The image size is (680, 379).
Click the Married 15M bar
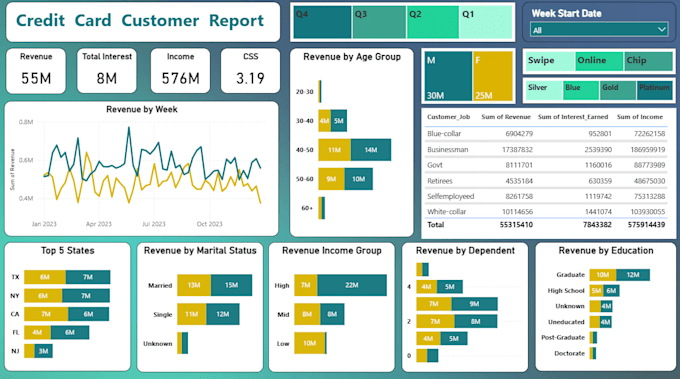(x=231, y=285)
